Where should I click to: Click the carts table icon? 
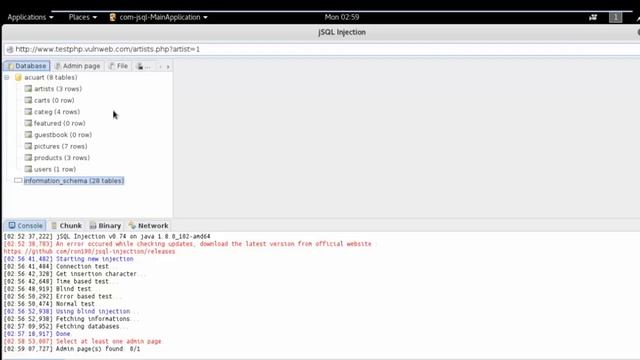pos(28,100)
